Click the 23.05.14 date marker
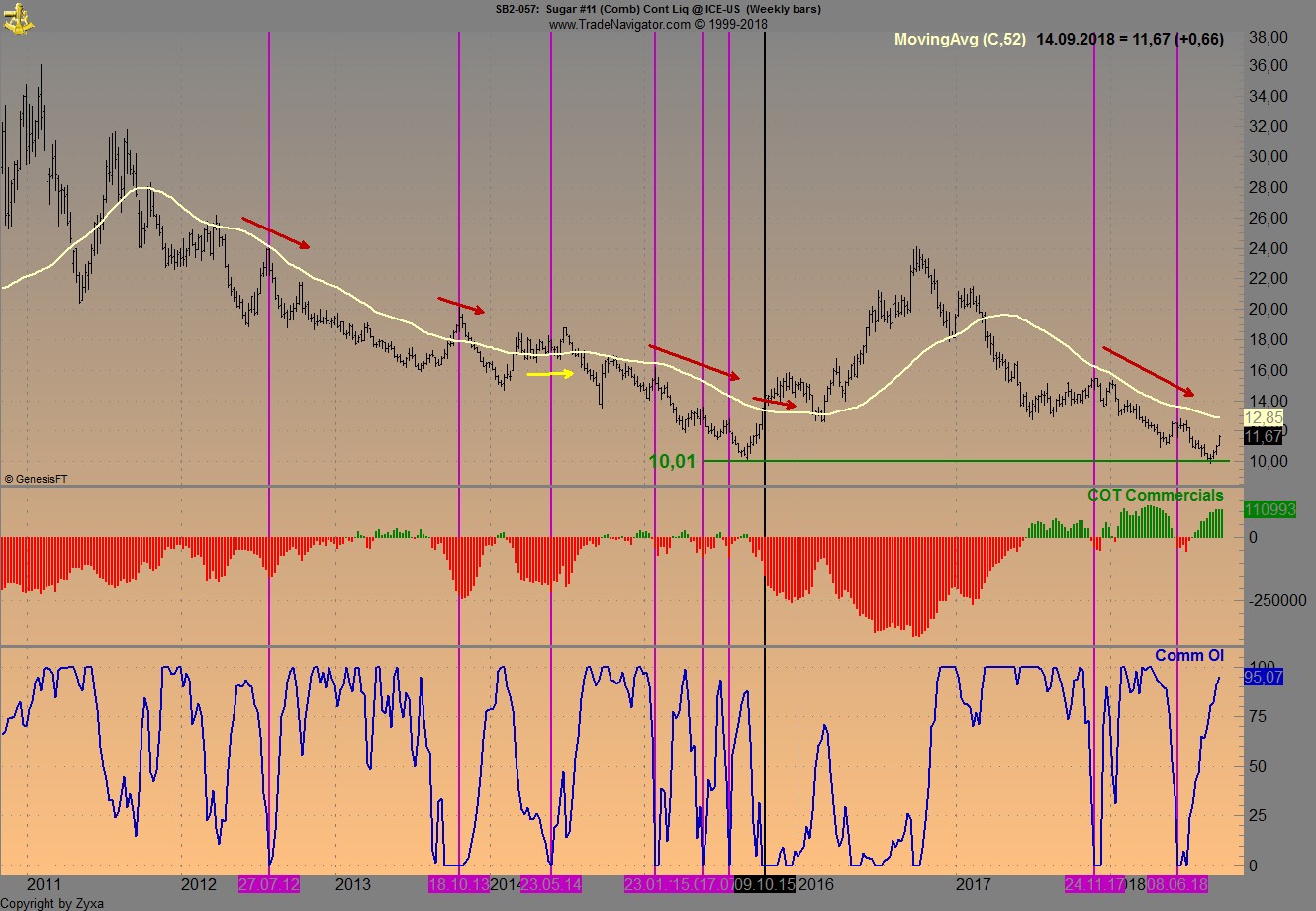Image resolution: width=1316 pixels, height=911 pixels. coord(551,884)
